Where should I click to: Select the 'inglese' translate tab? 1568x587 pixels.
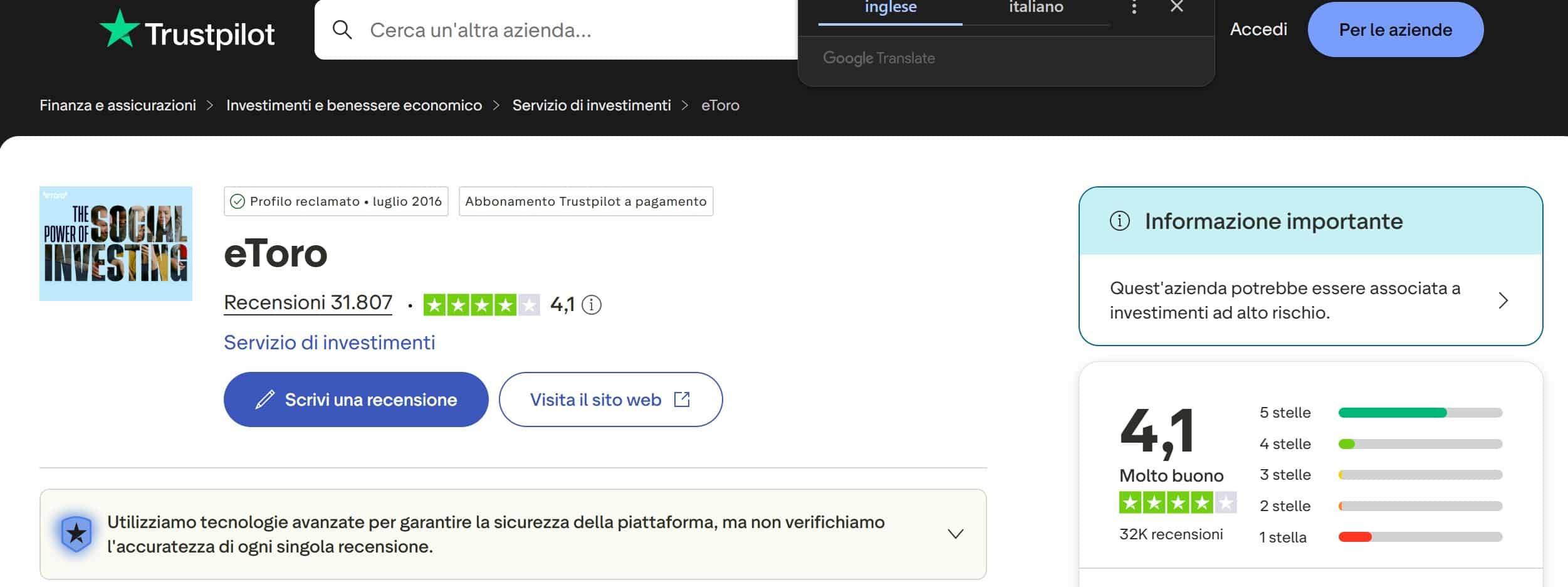pos(890,8)
